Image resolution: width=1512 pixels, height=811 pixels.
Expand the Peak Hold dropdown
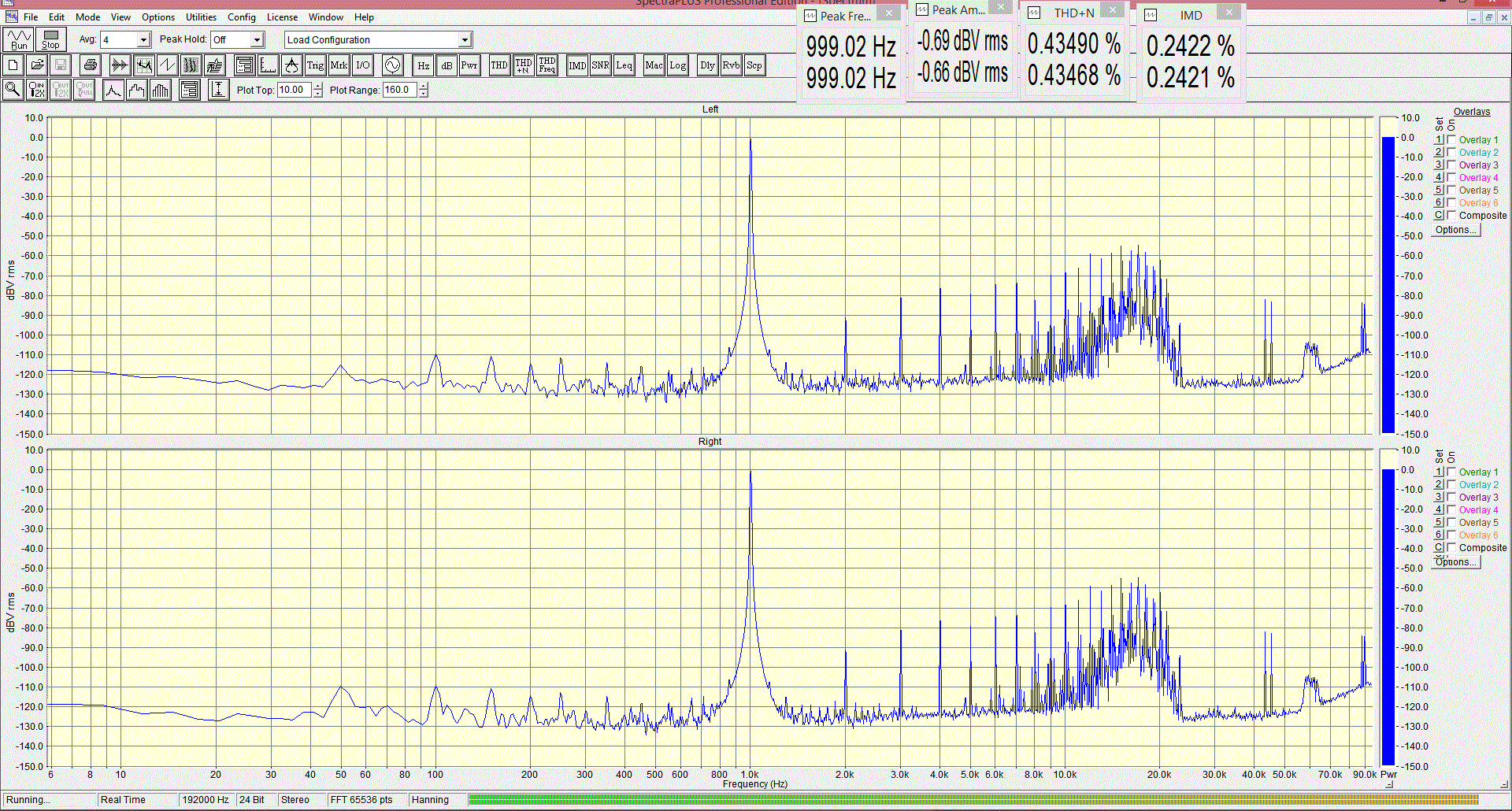pyautogui.click(x=257, y=40)
